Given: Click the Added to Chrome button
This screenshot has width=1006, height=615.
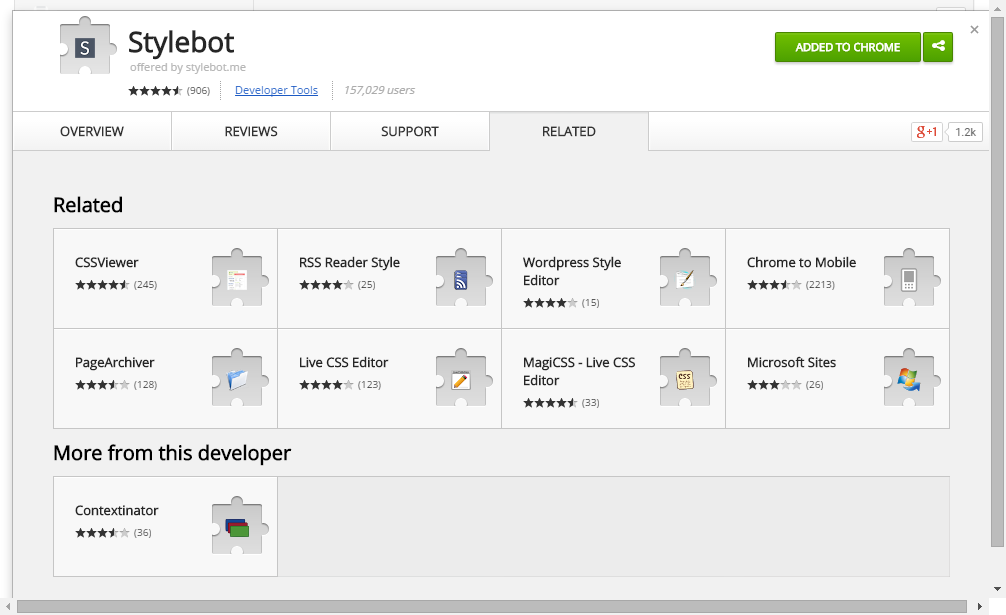Looking at the screenshot, I should (x=848, y=47).
